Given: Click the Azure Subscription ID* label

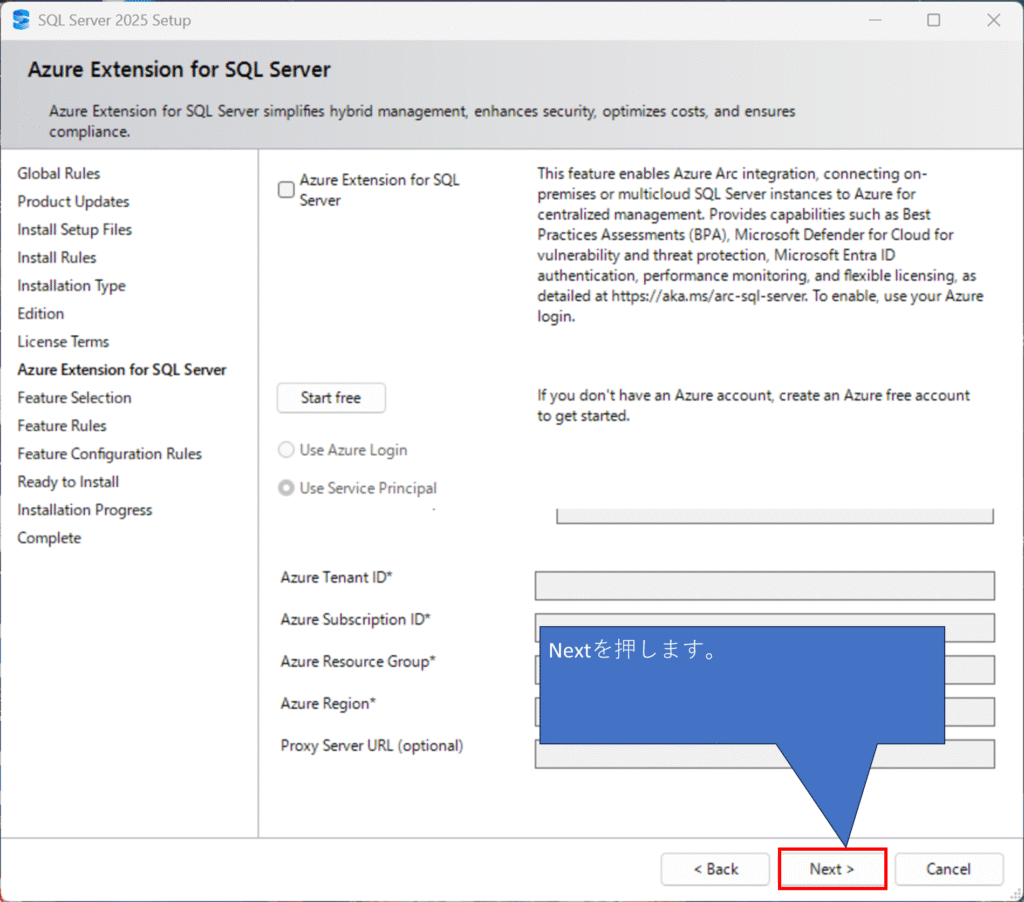Looking at the screenshot, I should click(355, 619).
